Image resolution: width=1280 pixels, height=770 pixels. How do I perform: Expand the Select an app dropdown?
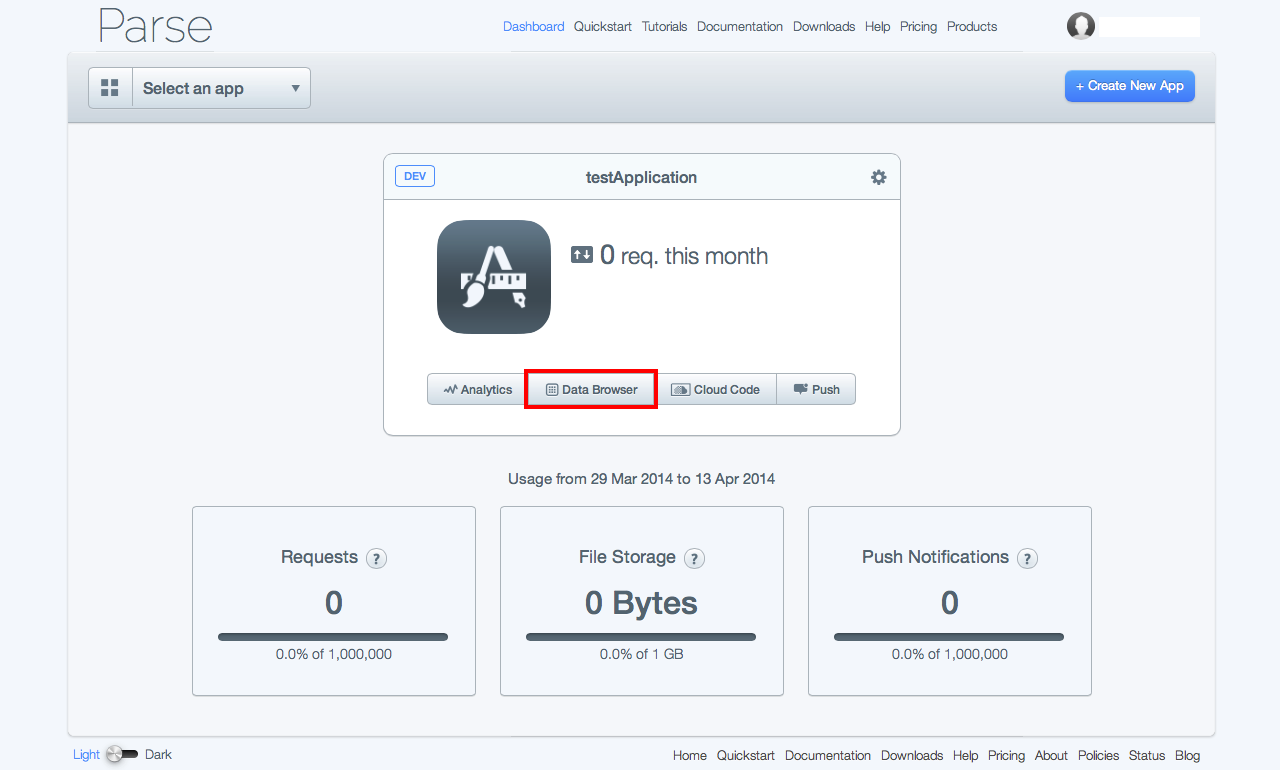221,88
